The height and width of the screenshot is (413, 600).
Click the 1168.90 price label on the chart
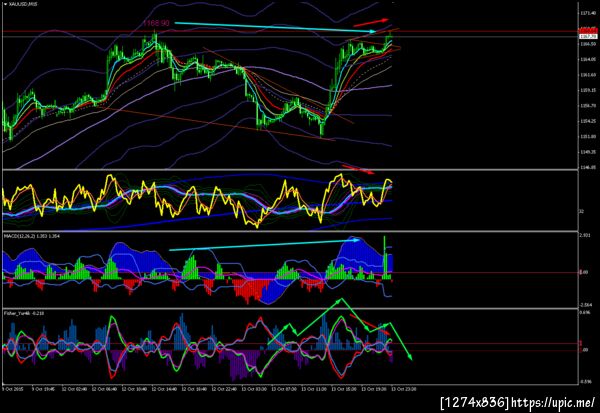pos(156,23)
